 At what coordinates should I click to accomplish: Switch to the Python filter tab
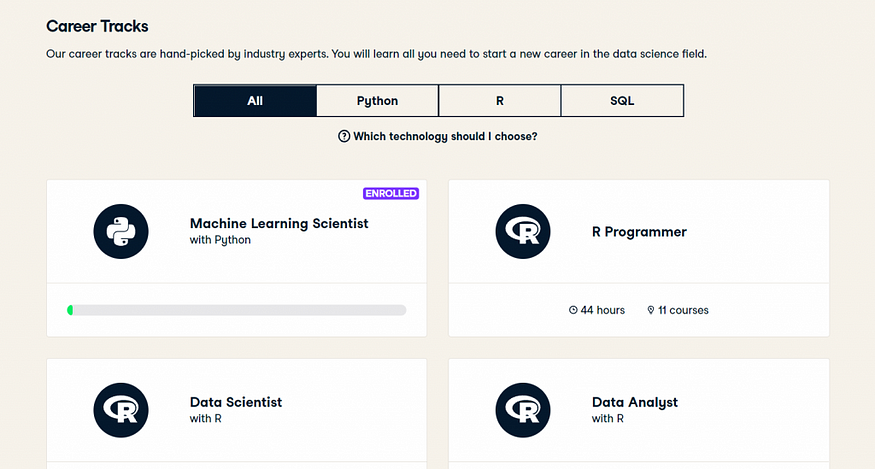pyautogui.click(x=377, y=101)
